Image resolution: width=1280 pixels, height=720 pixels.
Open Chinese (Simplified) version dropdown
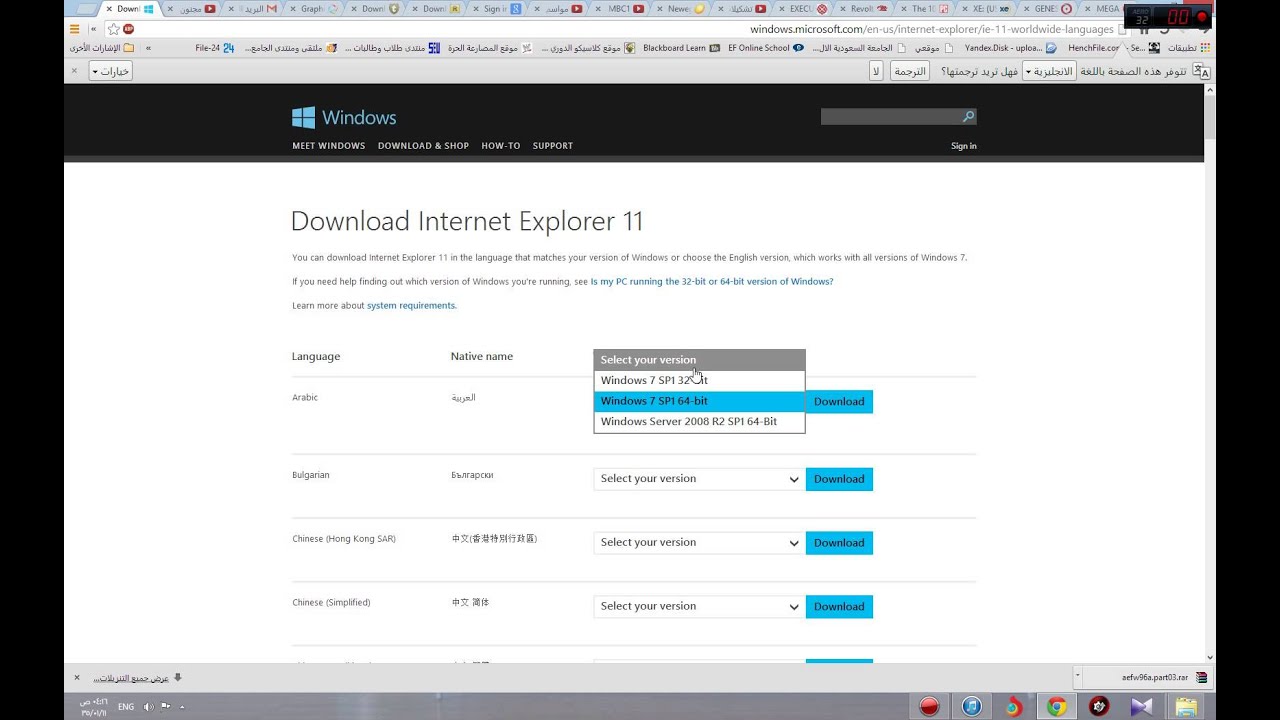(x=699, y=607)
